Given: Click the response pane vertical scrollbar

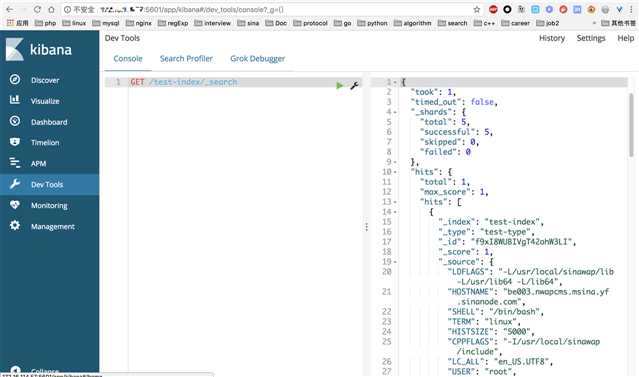Looking at the screenshot, I should [631, 125].
